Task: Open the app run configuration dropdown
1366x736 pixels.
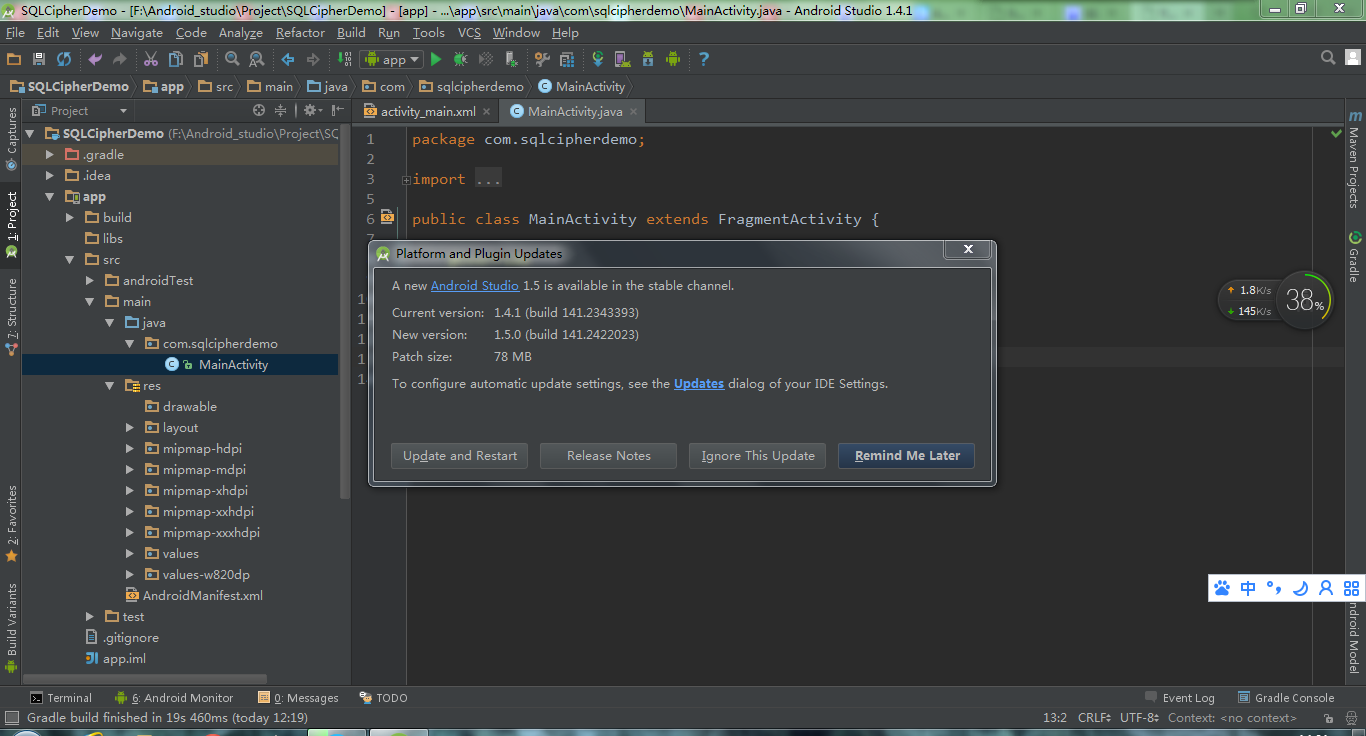Action: pyautogui.click(x=393, y=59)
